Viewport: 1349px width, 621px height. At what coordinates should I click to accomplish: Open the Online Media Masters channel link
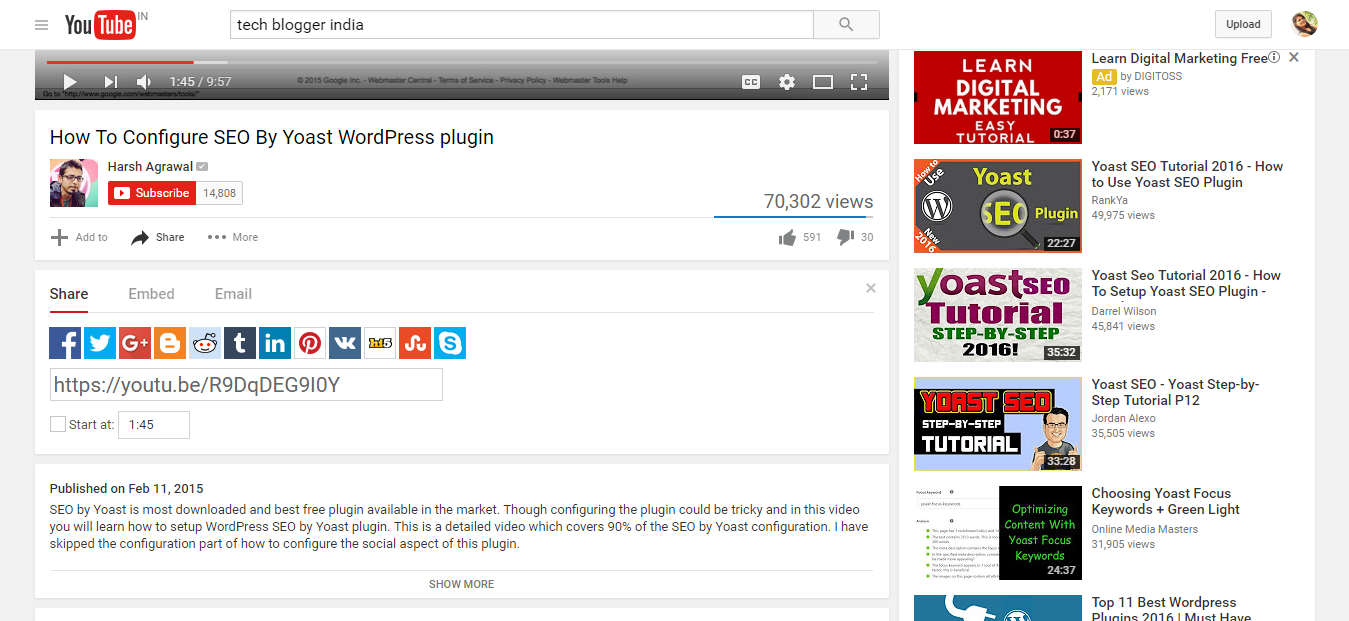pyautogui.click(x=1145, y=529)
